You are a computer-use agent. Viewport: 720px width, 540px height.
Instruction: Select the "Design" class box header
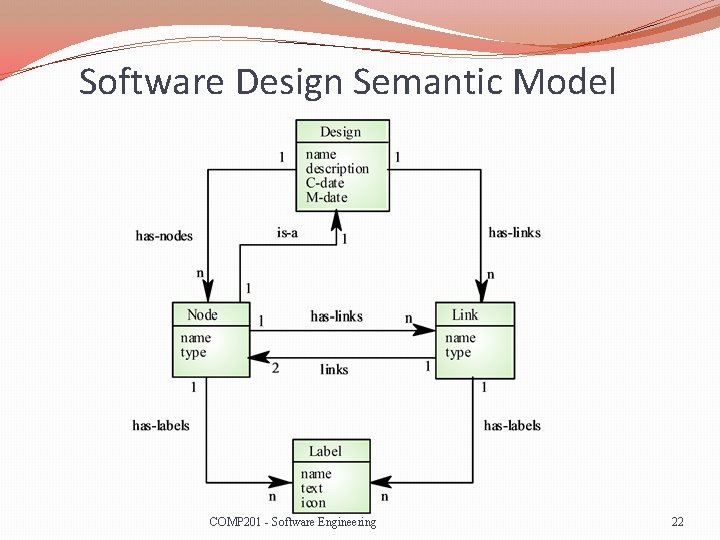click(x=343, y=132)
